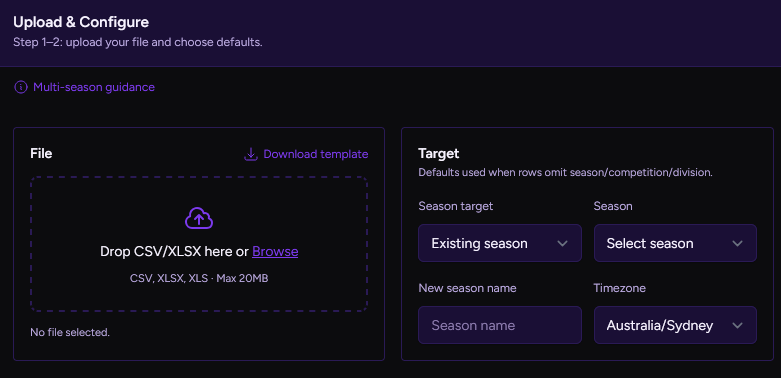This screenshot has height=378, width=781.
Task: Open the Australia/Sydney timezone dropdown
Action: [x=675, y=325]
